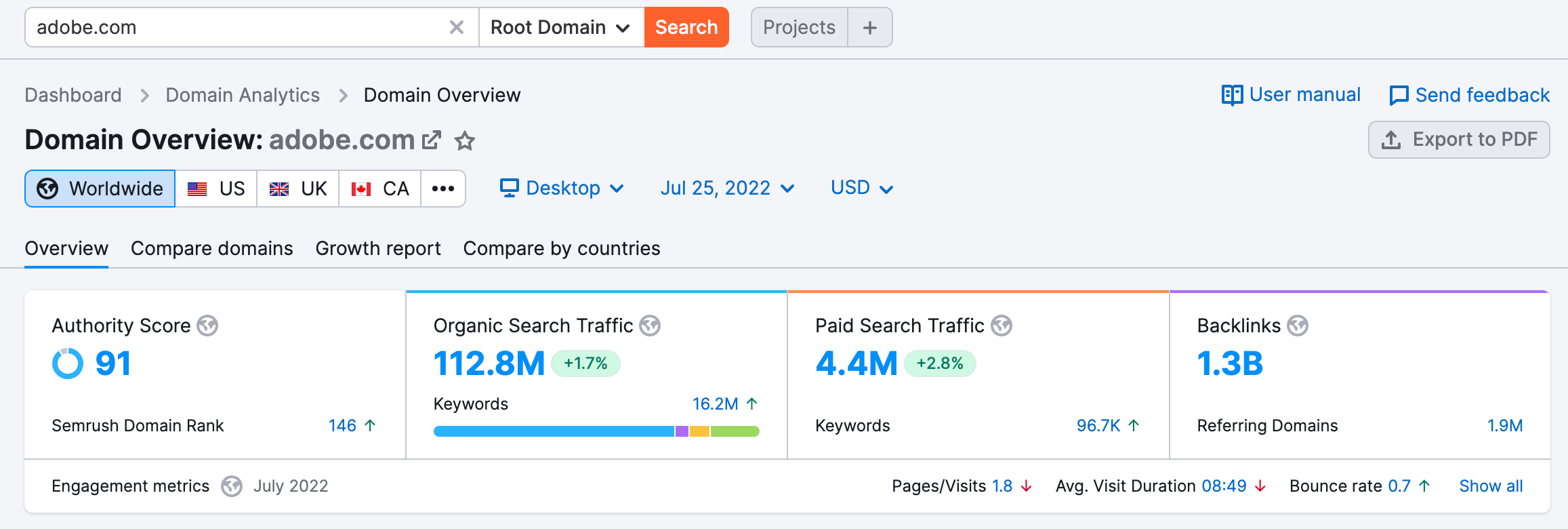
Task: Open the Jul 25, 2022 date dropdown
Action: pyautogui.click(x=727, y=188)
